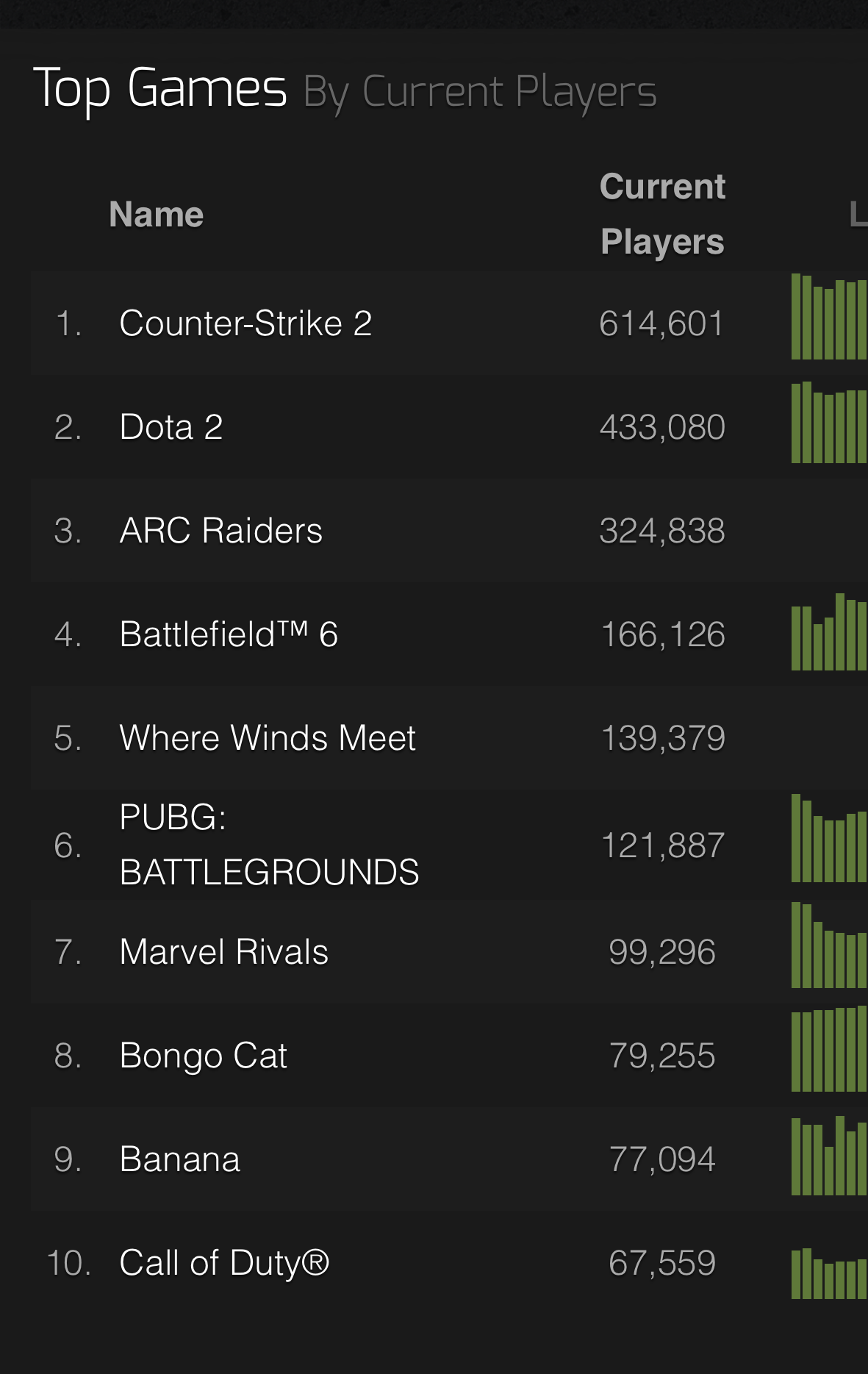Viewport: 868px width, 1374px height.
Task: Open the Counter-Strike 2 game link
Action: coord(245,323)
